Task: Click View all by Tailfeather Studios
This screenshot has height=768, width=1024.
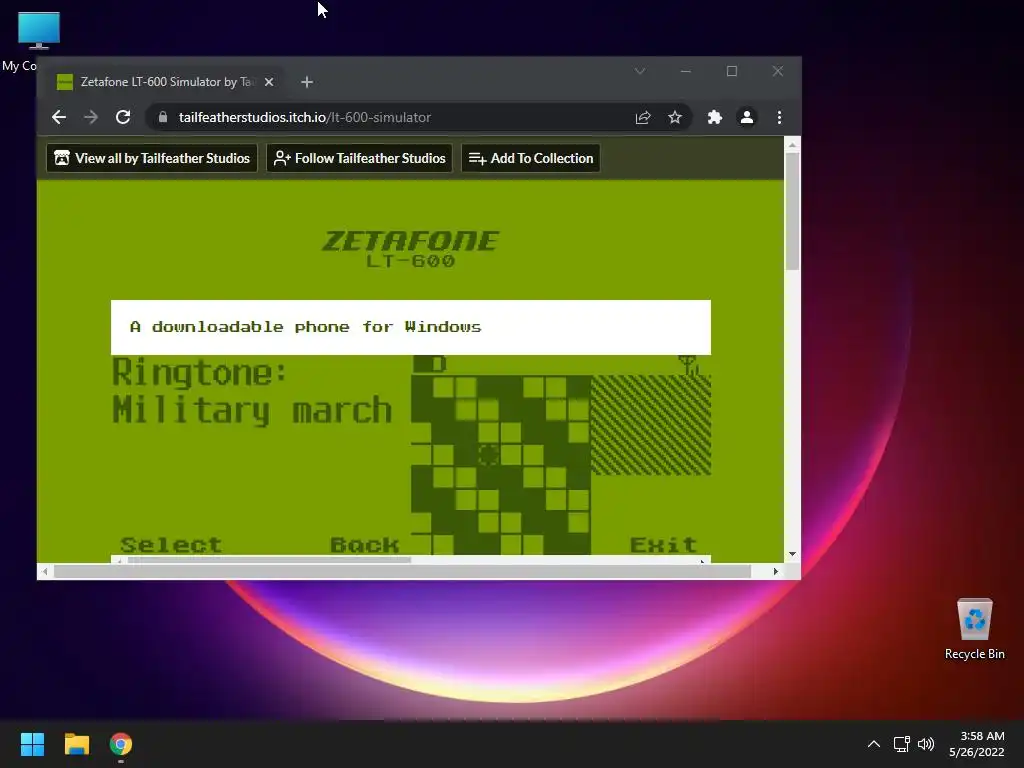Action: [x=152, y=158]
